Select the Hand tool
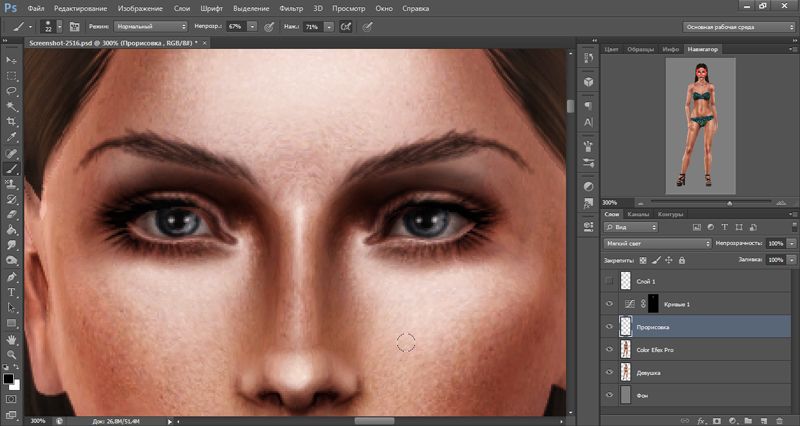This screenshot has height=426, width=800. 11,339
